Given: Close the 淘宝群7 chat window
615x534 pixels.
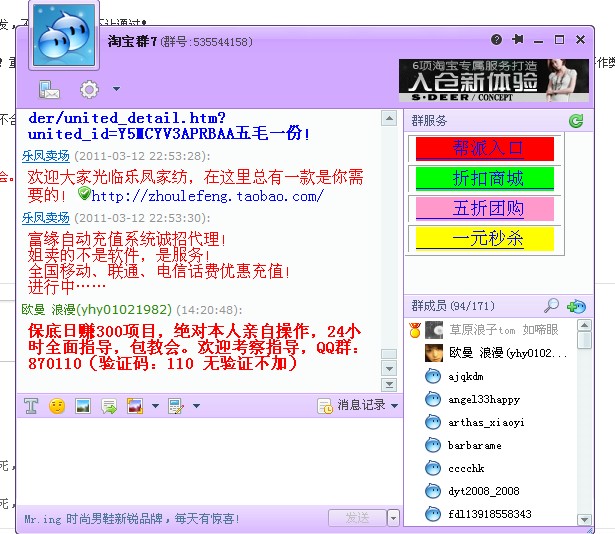Looking at the screenshot, I should [580, 40].
